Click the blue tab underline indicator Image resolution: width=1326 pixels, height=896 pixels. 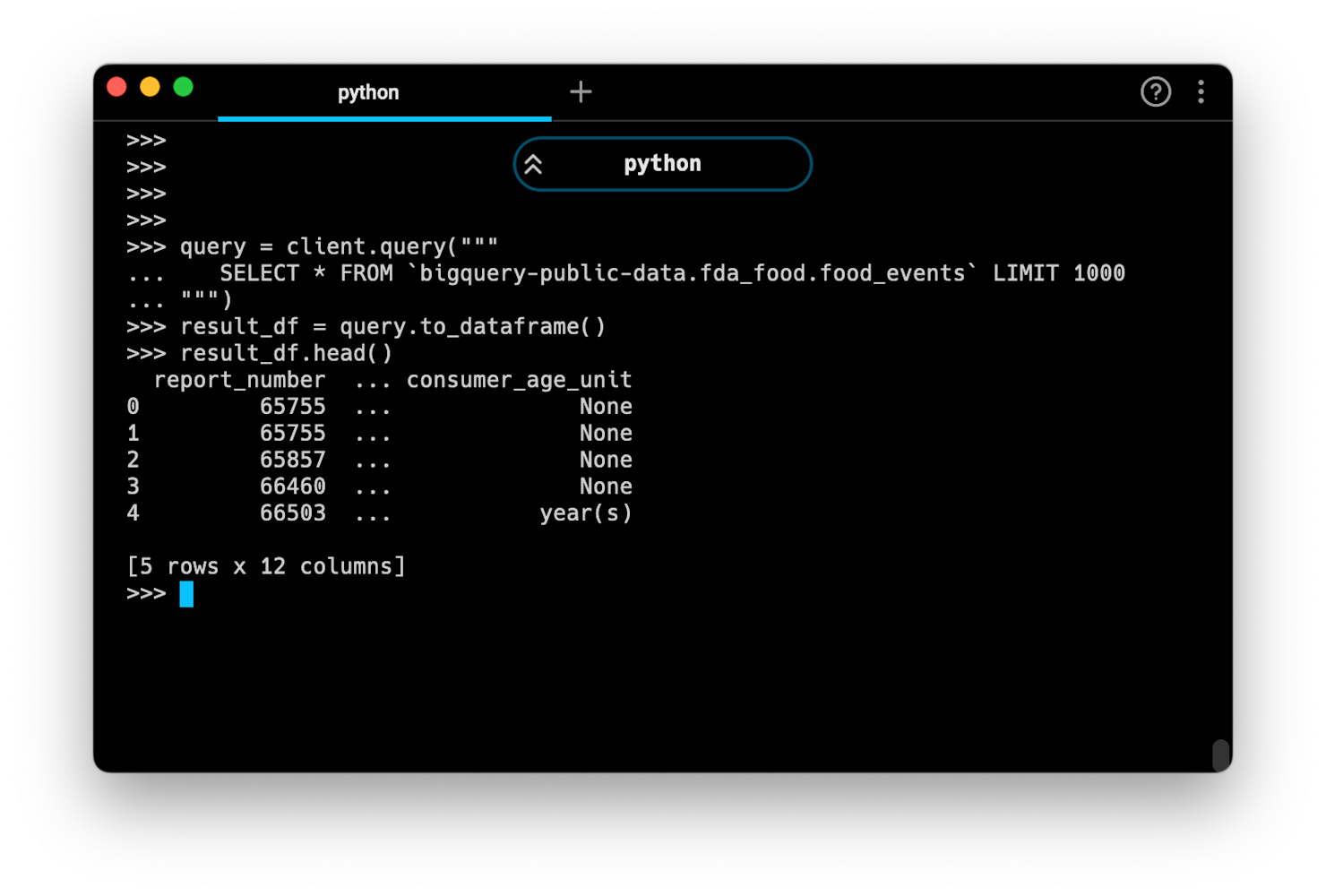click(383, 116)
